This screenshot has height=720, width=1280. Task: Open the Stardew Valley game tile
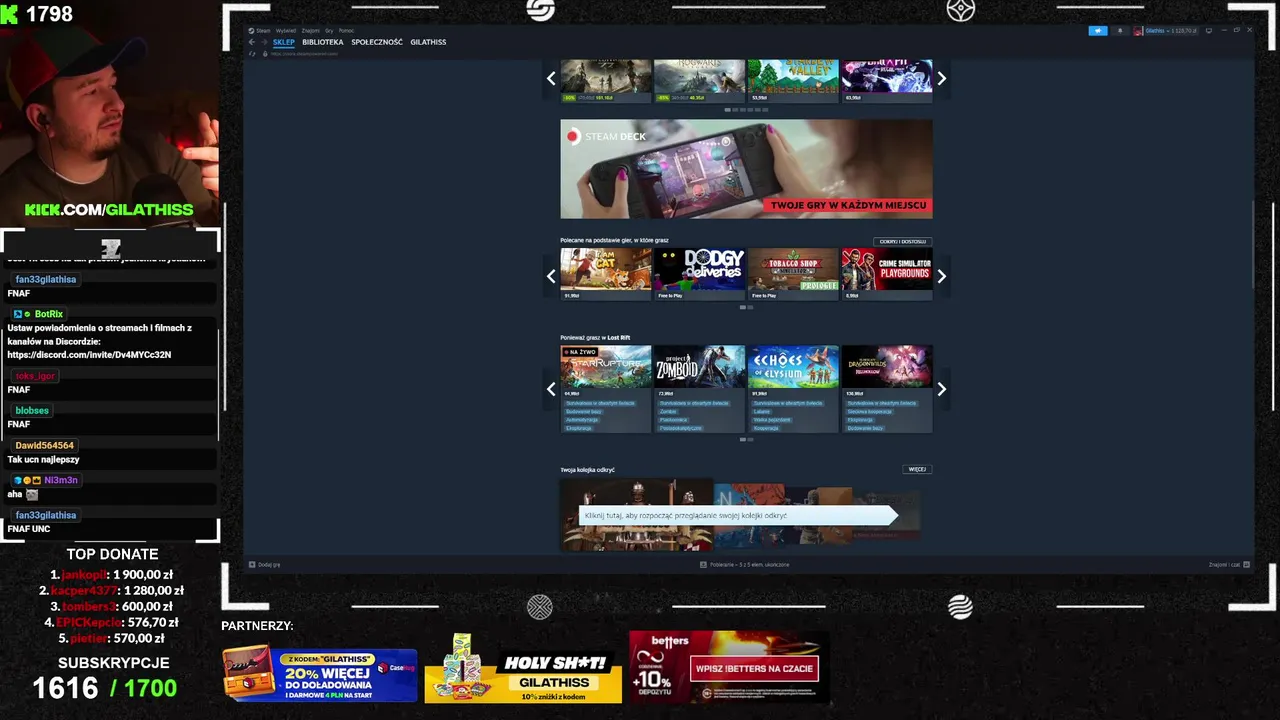coord(793,81)
